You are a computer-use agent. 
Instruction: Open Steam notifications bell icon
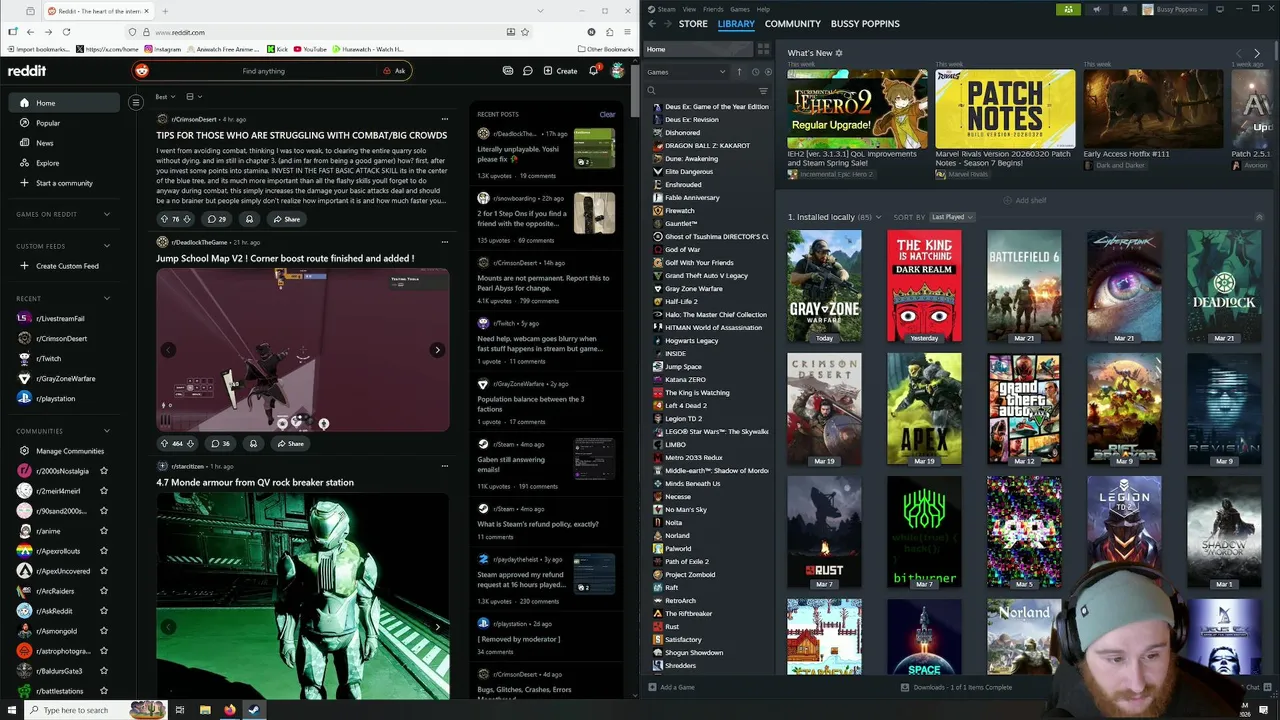1124,9
